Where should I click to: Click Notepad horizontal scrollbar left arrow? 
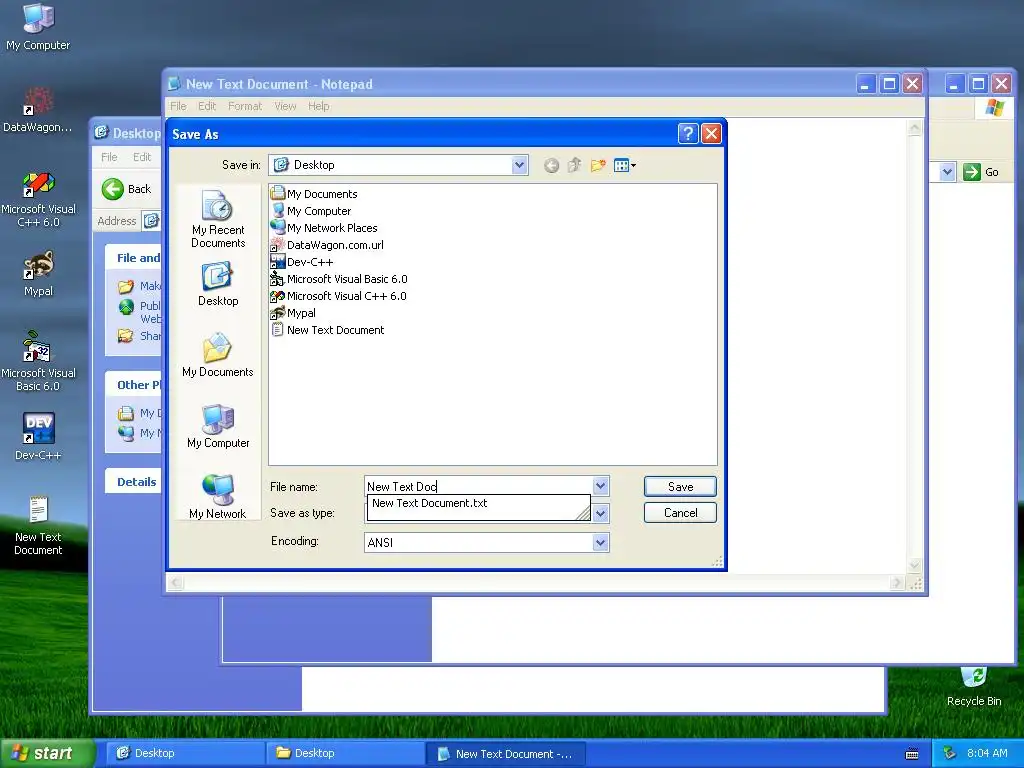(x=175, y=583)
